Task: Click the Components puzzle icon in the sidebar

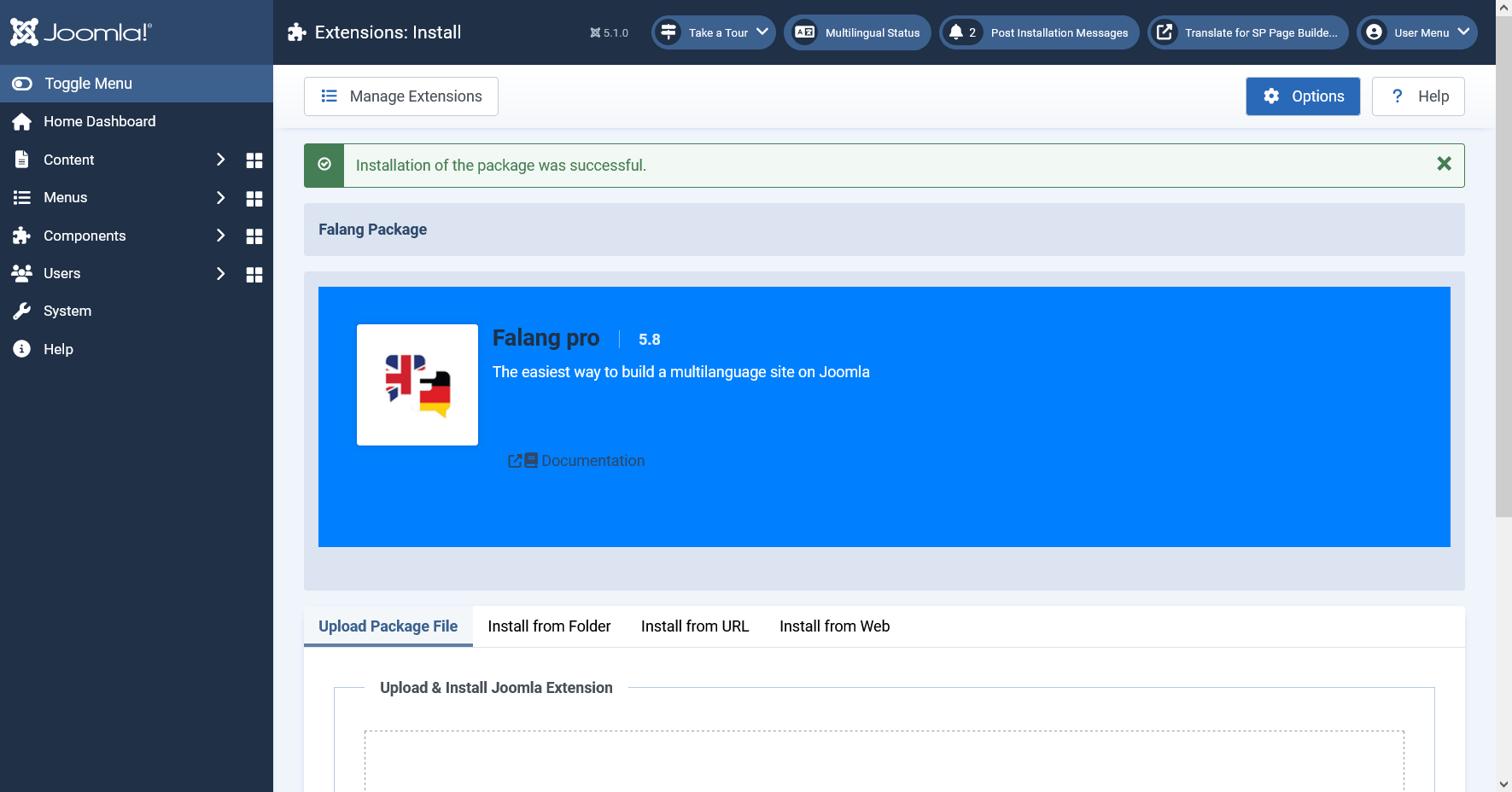Action: click(22, 236)
